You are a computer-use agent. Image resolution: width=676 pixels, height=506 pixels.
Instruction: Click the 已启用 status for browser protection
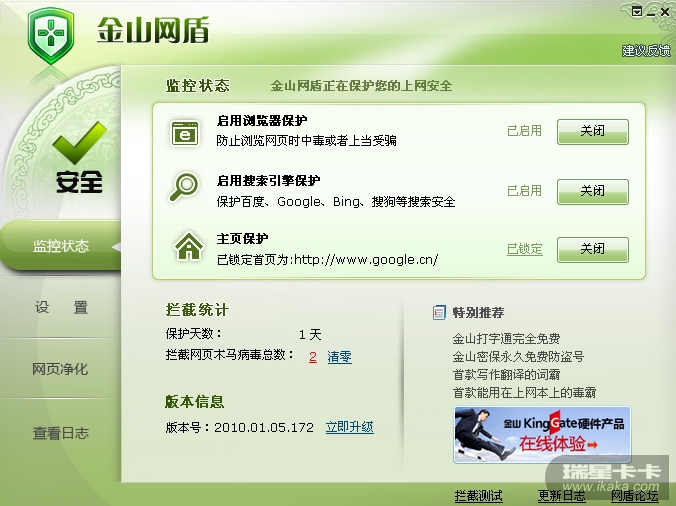524,131
